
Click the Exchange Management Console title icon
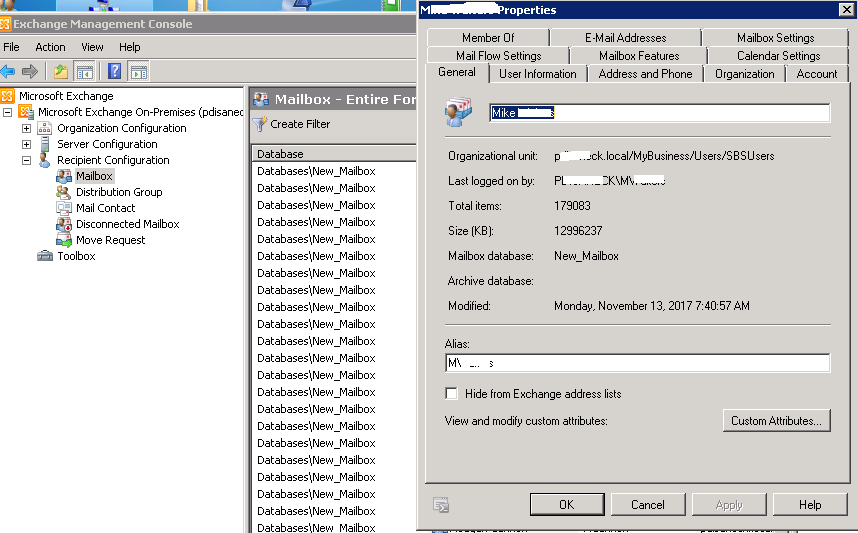coord(5,24)
